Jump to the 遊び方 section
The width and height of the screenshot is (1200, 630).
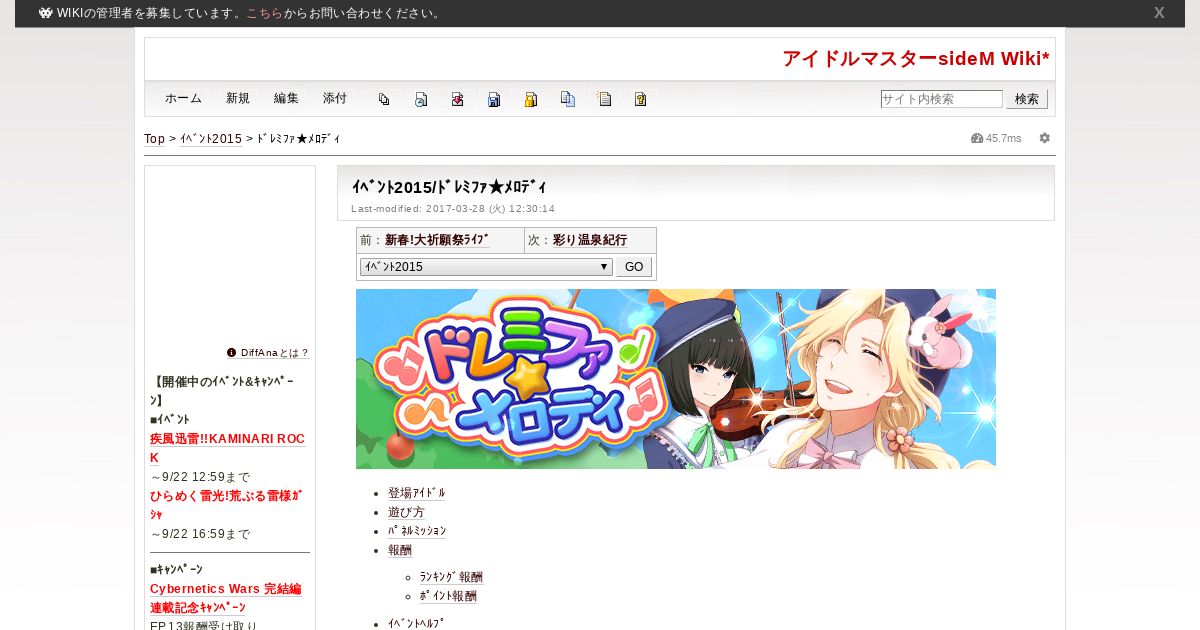406,512
